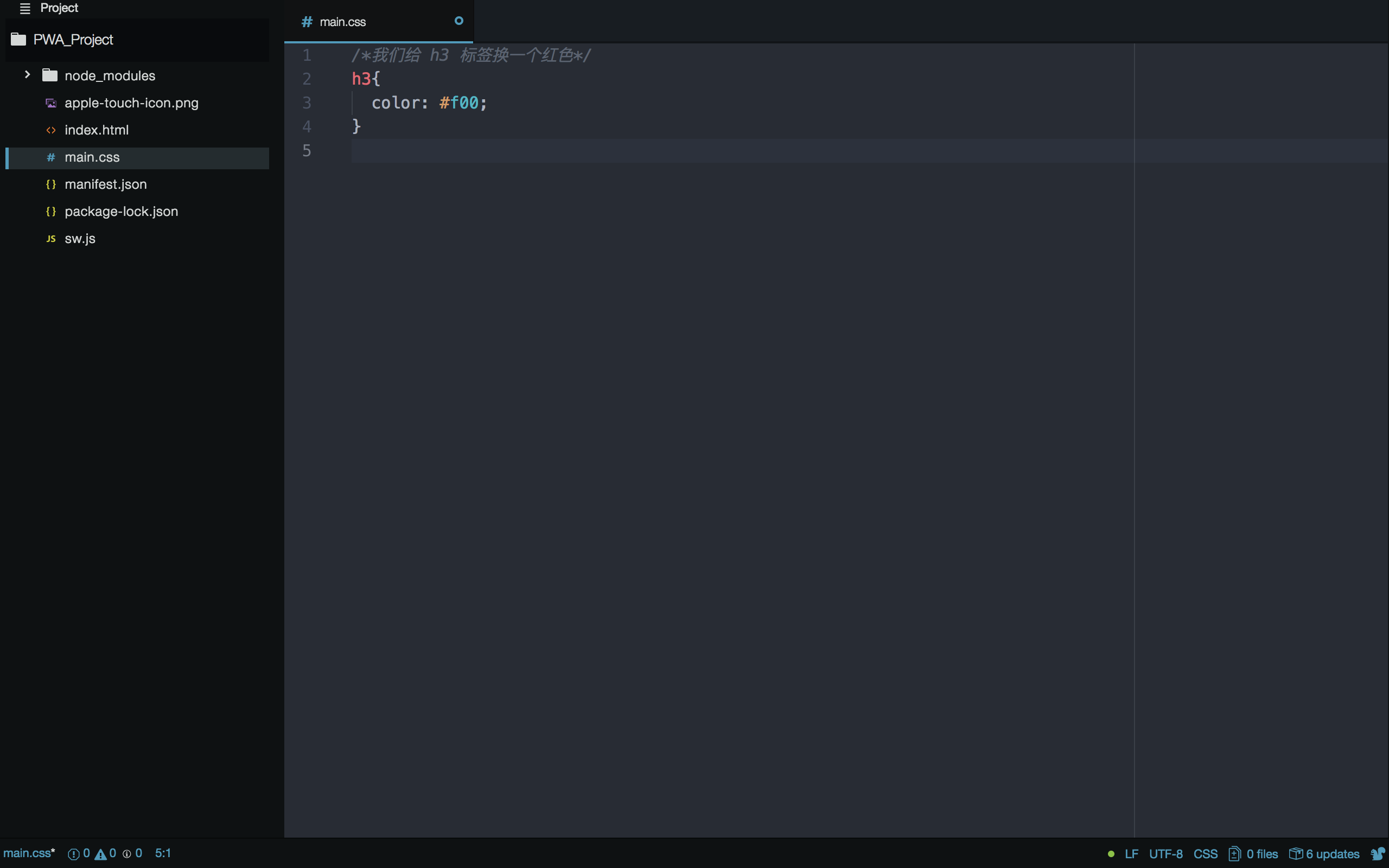The height and width of the screenshot is (868, 1389).
Task: Open index.html from the project tree
Action: pos(97,130)
